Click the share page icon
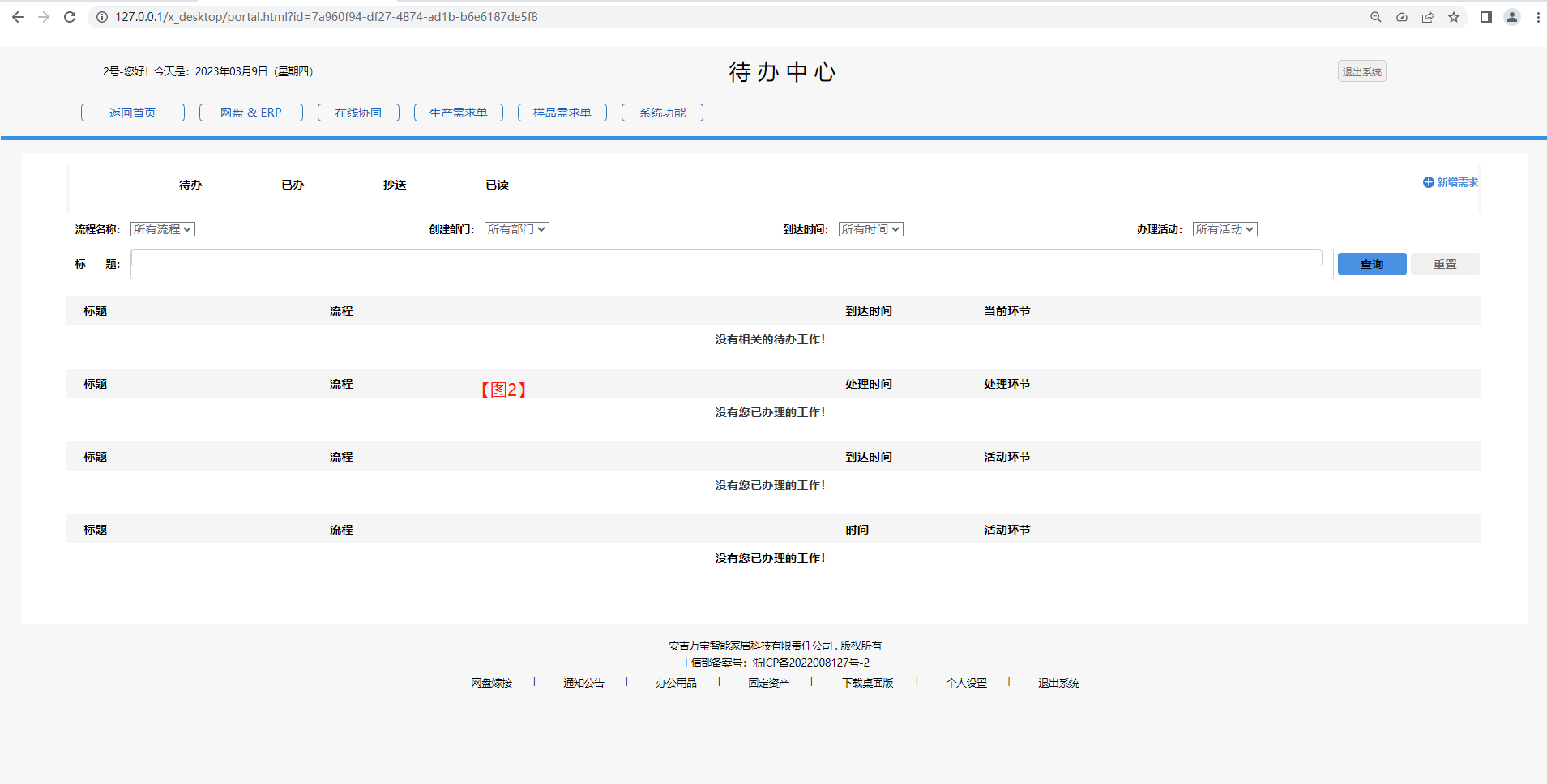 1428,17
